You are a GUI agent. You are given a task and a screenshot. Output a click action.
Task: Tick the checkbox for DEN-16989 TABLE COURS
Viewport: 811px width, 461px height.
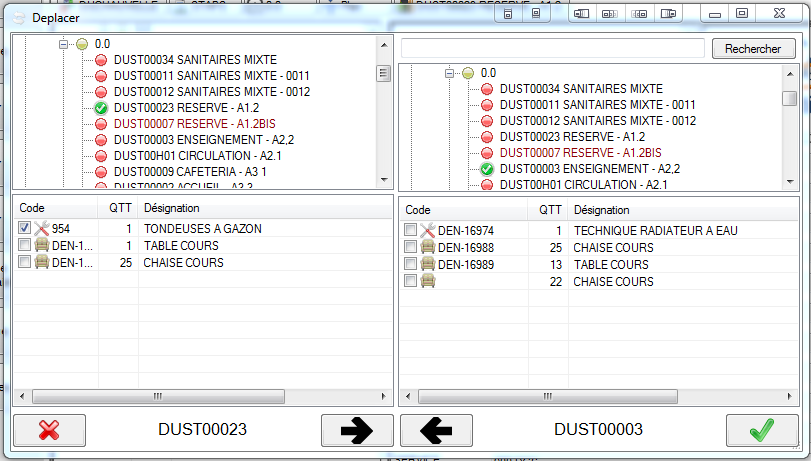pyautogui.click(x=411, y=265)
